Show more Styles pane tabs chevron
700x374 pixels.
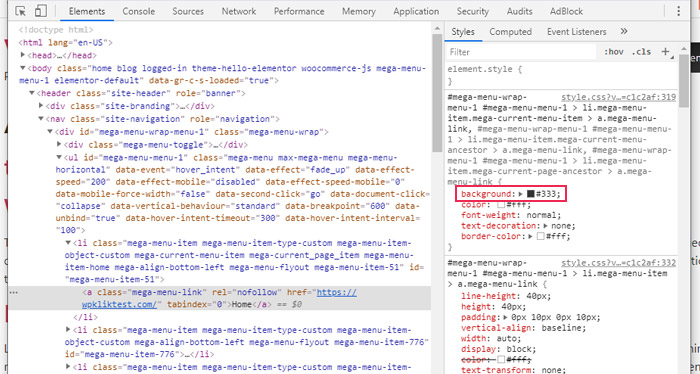pos(624,31)
